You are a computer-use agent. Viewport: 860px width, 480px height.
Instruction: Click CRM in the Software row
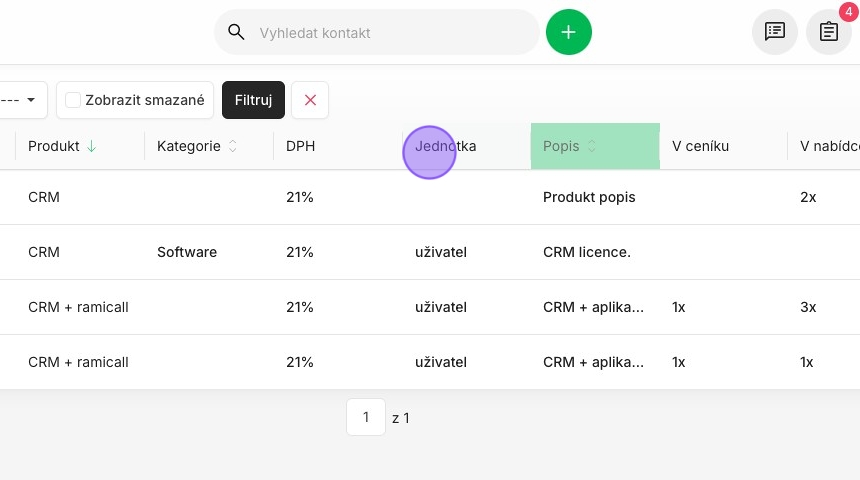[x=44, y=252]
